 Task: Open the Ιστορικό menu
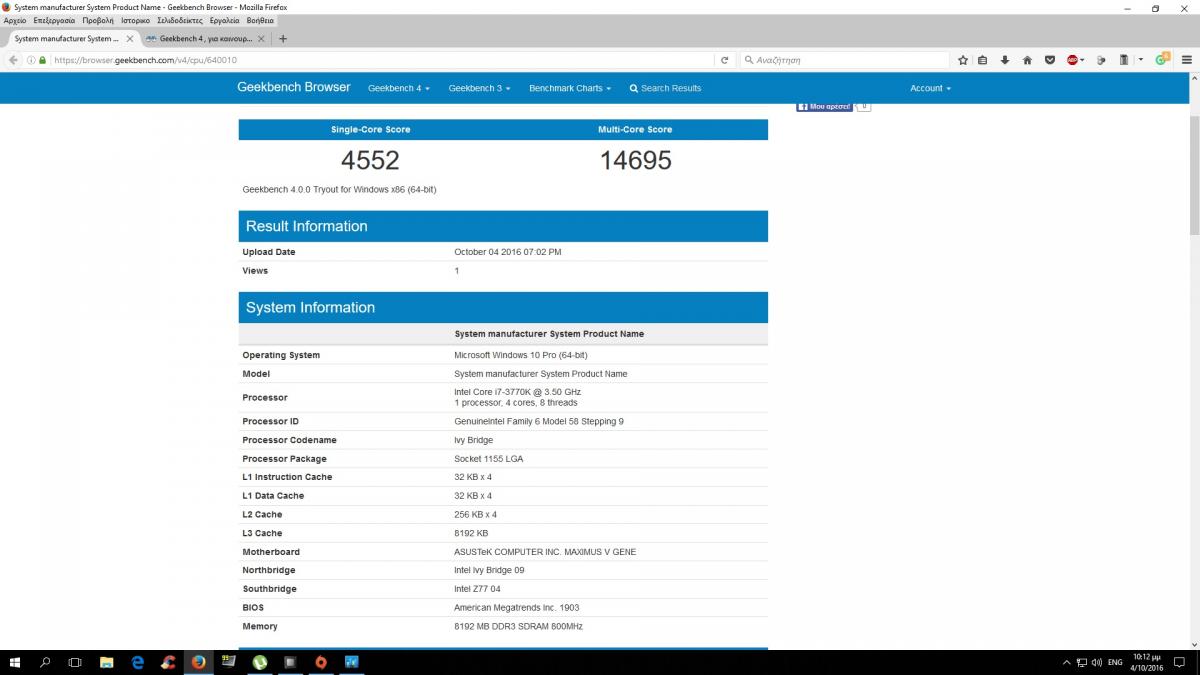click(x=136, y=20)
